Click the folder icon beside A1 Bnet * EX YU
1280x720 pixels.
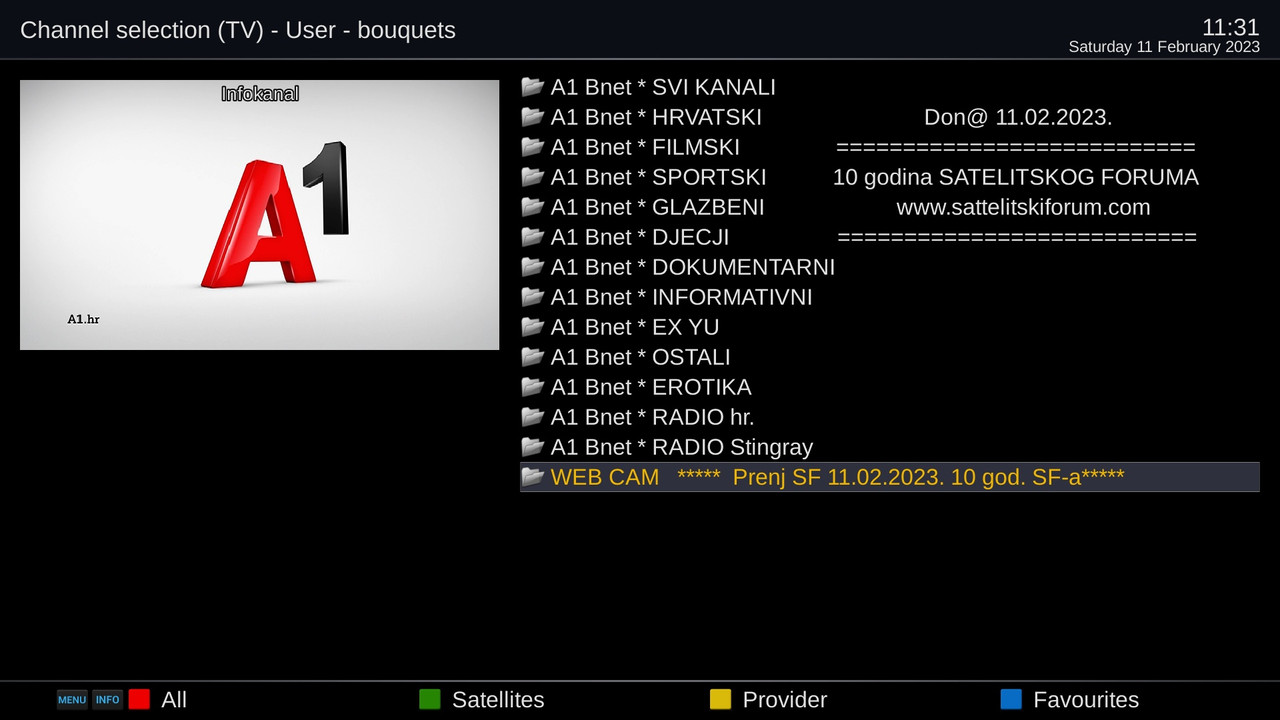(532, 327)
